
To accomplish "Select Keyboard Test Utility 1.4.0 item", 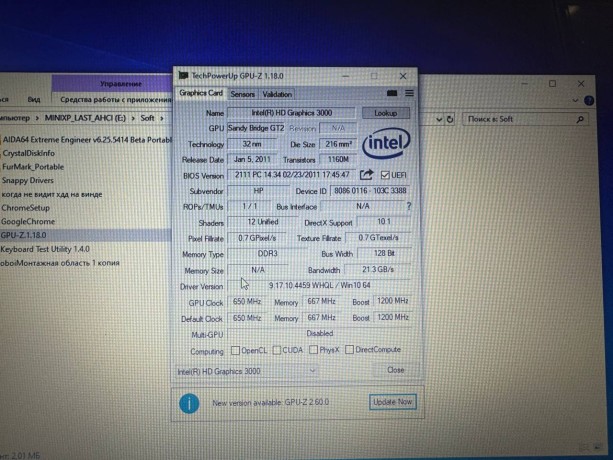I will 45,249.
